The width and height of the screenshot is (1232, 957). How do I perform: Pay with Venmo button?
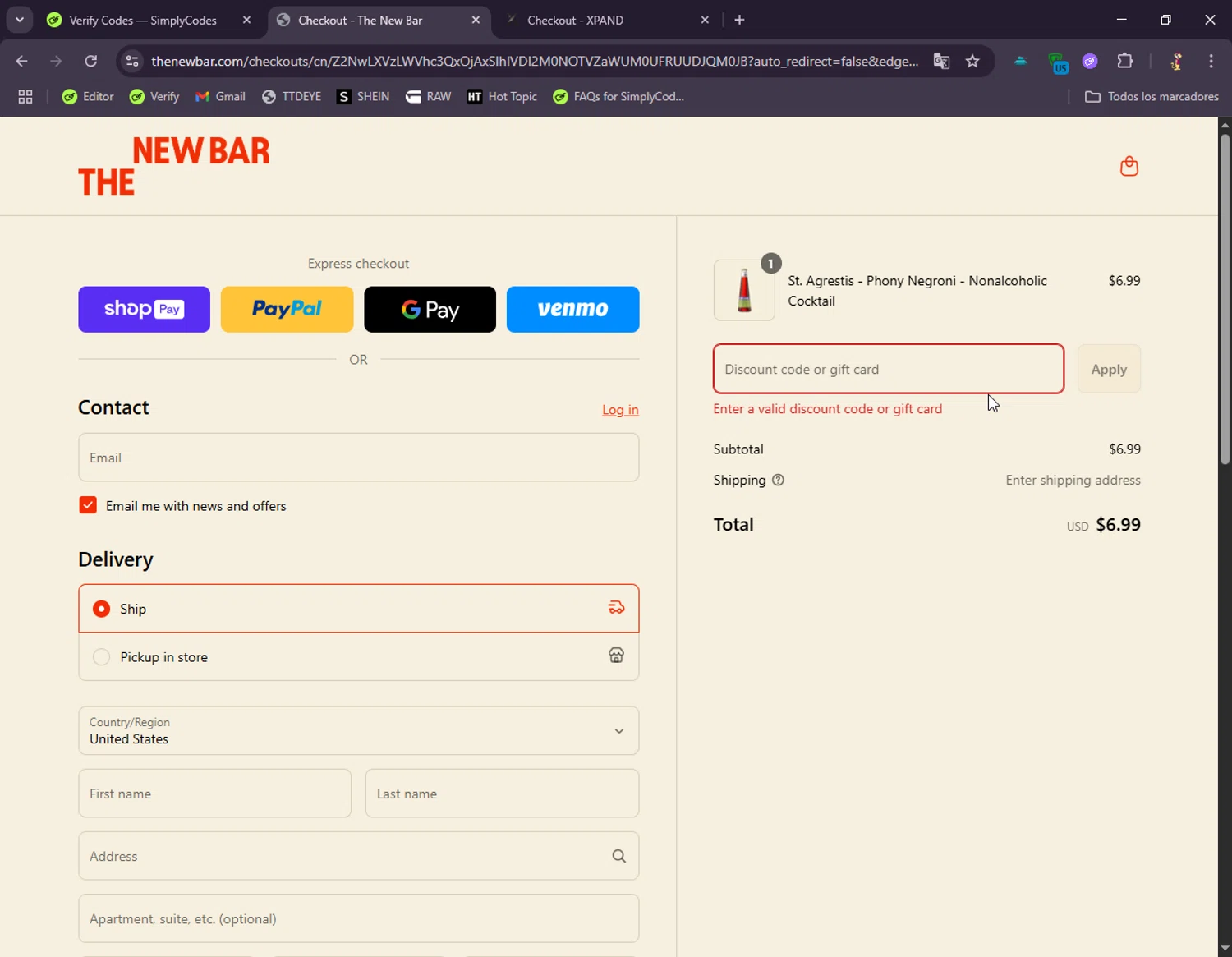pyautogui.click(x=572, y=310)
